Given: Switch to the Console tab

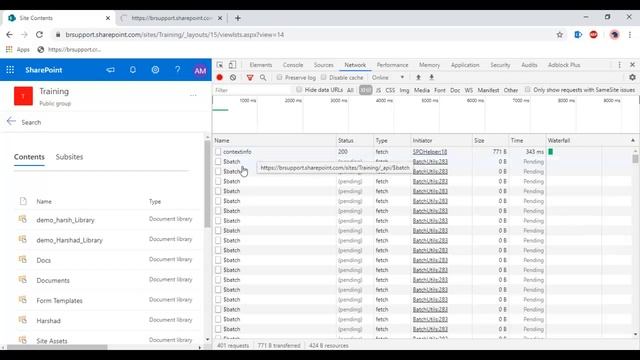Looking at the screenshot, I should click(293, 65).
